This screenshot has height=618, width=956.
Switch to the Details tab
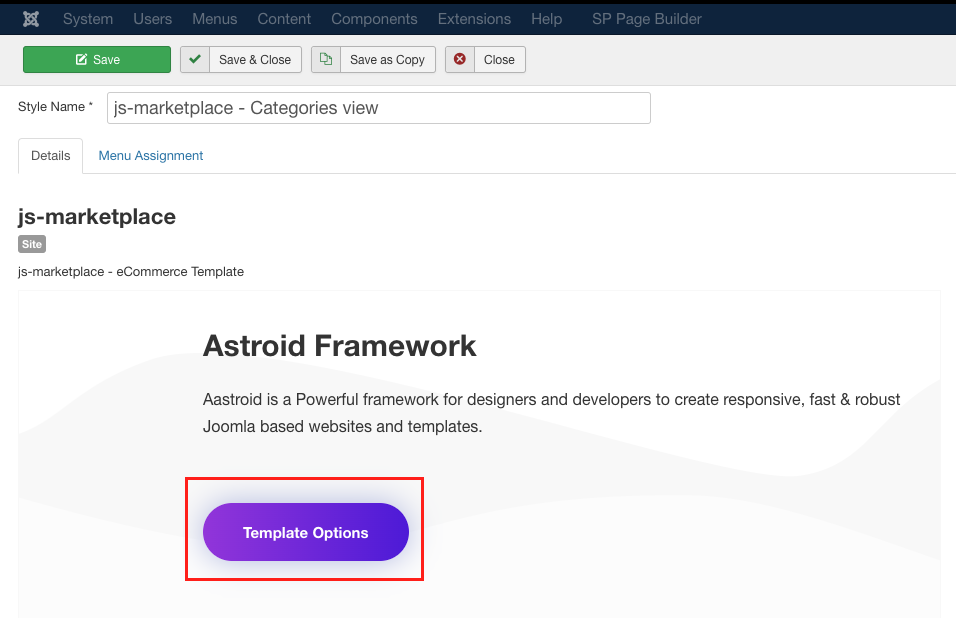(x=51, y=155)
